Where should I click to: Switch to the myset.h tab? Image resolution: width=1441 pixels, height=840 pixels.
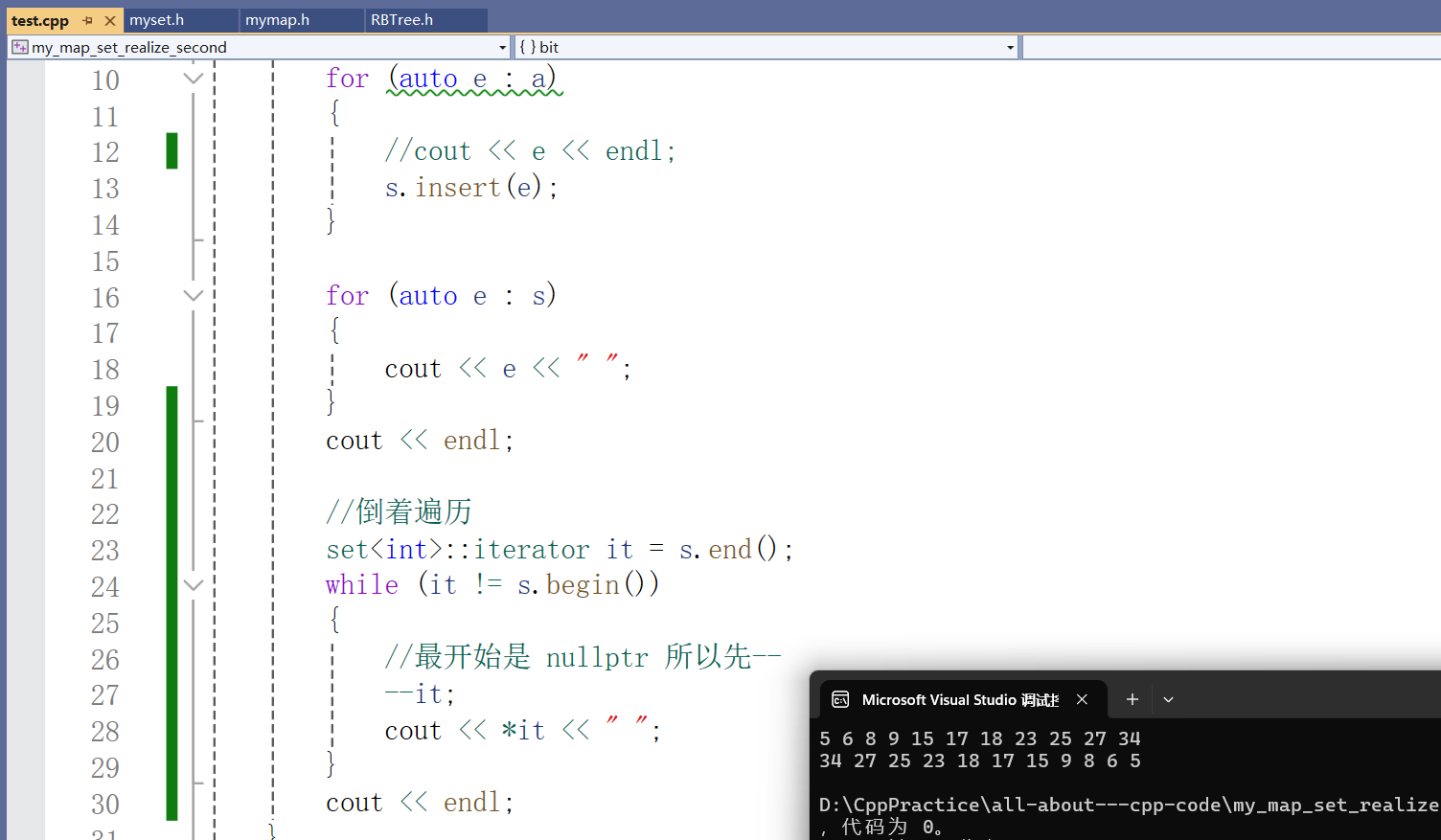coord(181,20)
